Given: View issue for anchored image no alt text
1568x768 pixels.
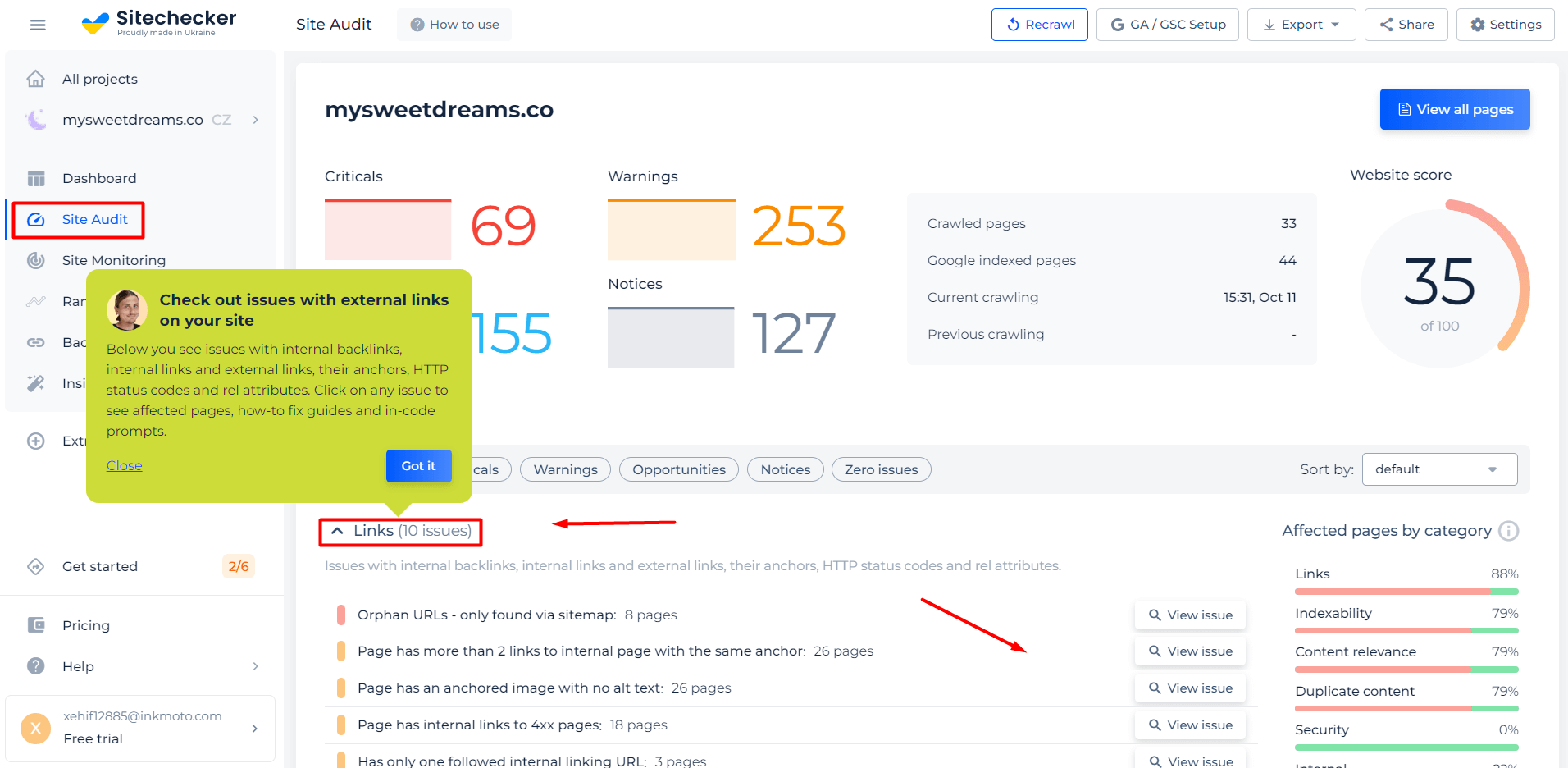Looking at the screenshot, I should 1191,688.
